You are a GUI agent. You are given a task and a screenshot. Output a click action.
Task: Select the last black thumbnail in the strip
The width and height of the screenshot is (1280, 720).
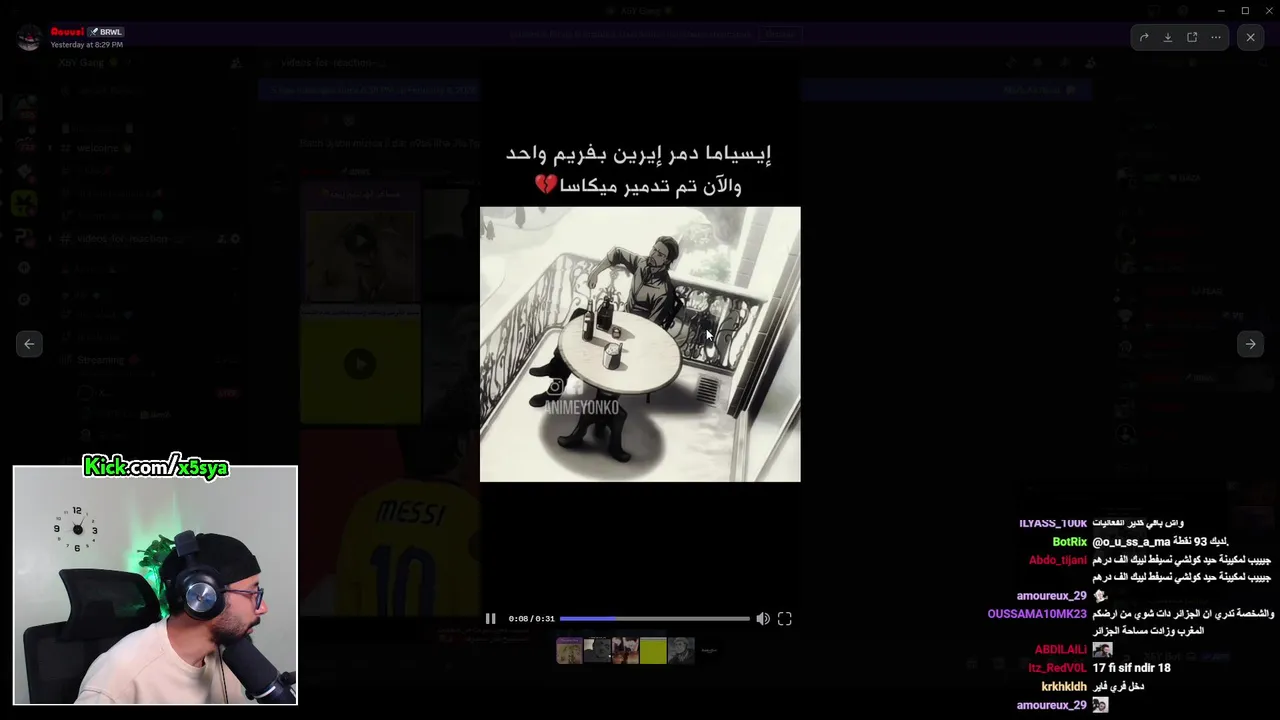[x=709, y=650]
